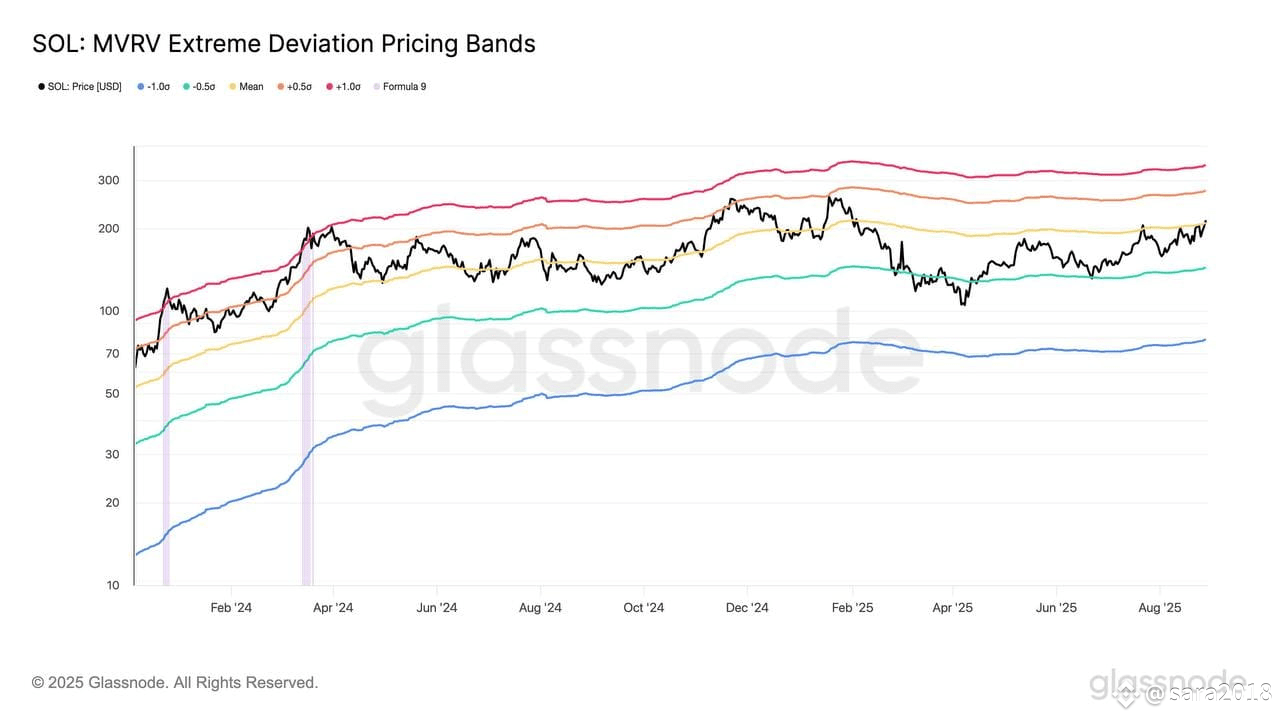The image size is (1280, 720).
Task: Toggle the SOL: Price [USD] series label
Action: (85, 87)
